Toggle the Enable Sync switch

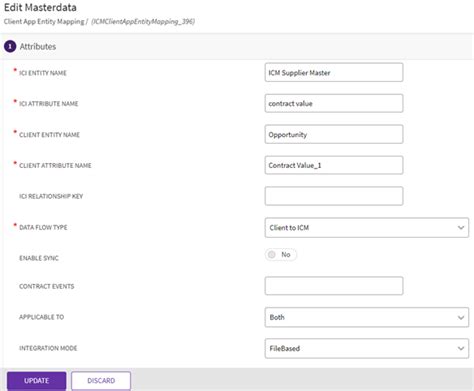tap(281, 255)
